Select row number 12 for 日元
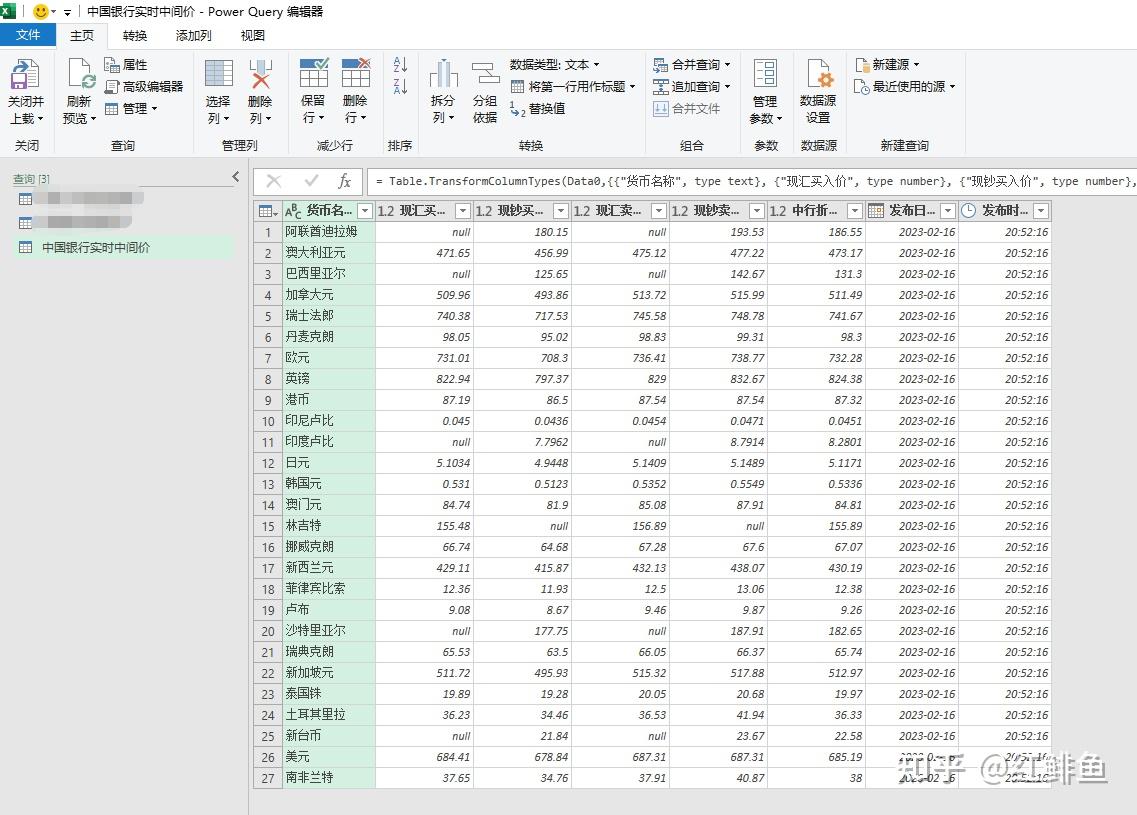Screen dimensions: 1137x815 (x=268, y=463)
